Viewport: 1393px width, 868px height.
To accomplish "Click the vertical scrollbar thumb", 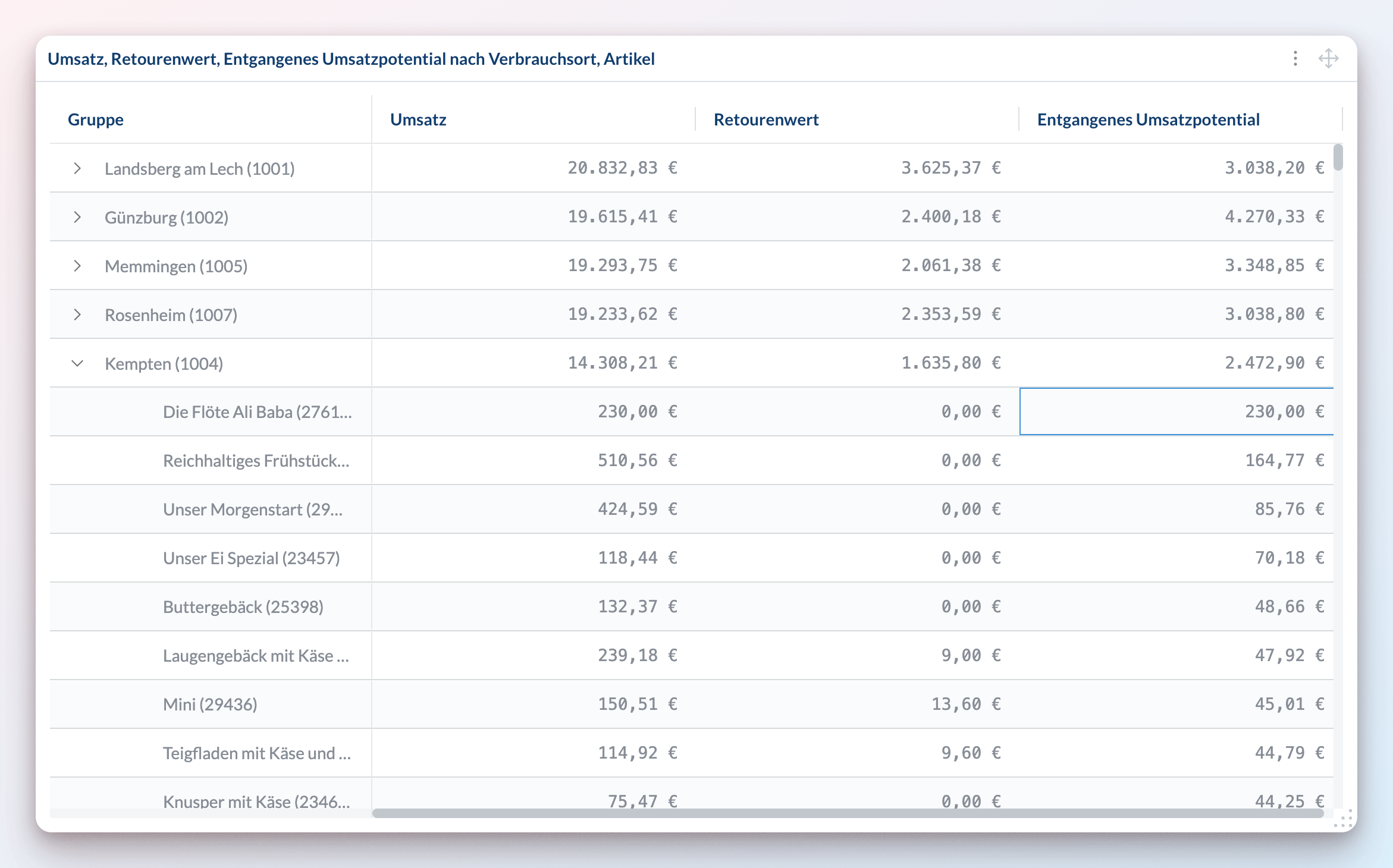I will pyautogui.click(x=1338, y=157).
